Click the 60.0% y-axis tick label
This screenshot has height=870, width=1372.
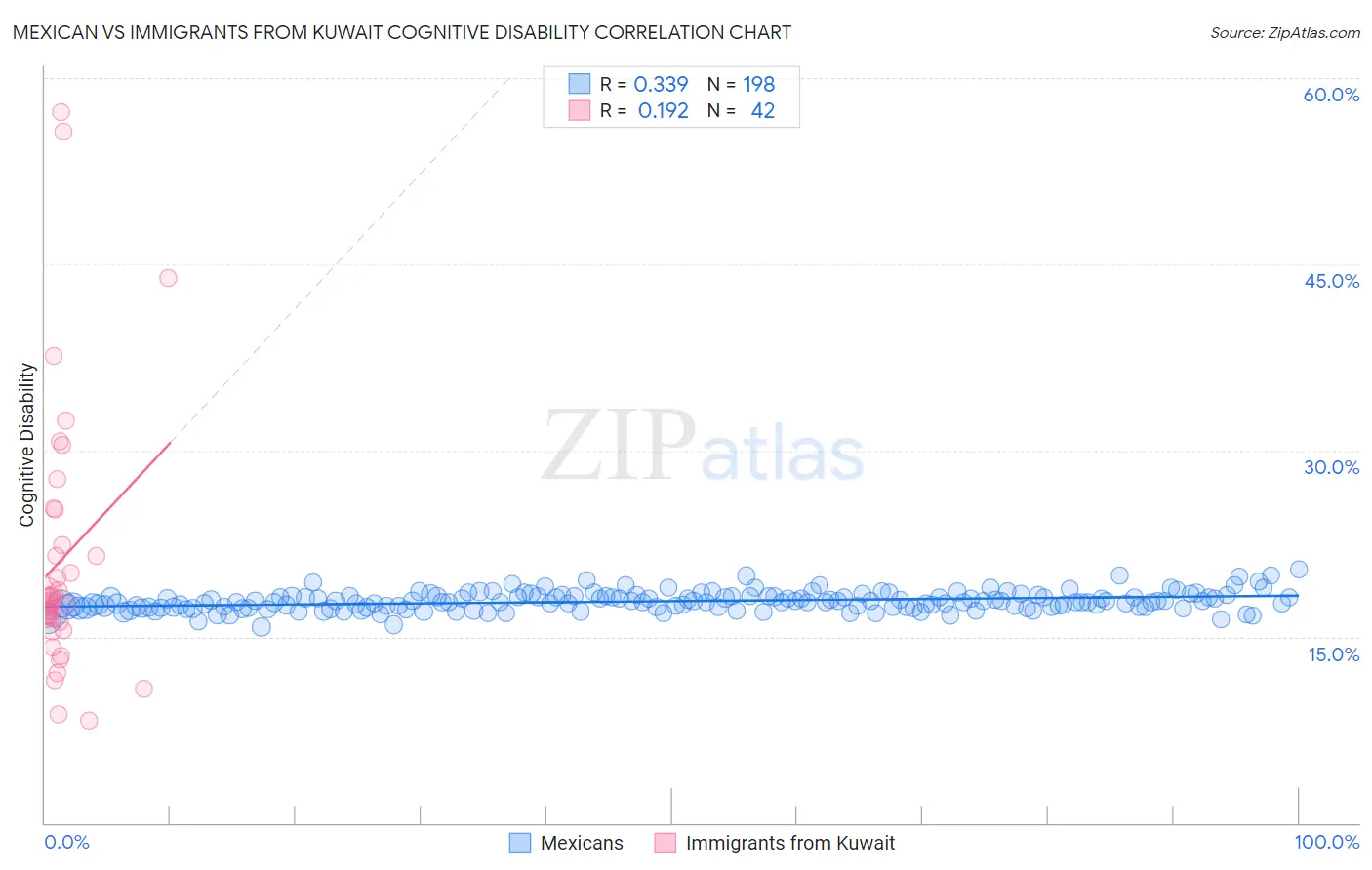[x=1331, y=95]
